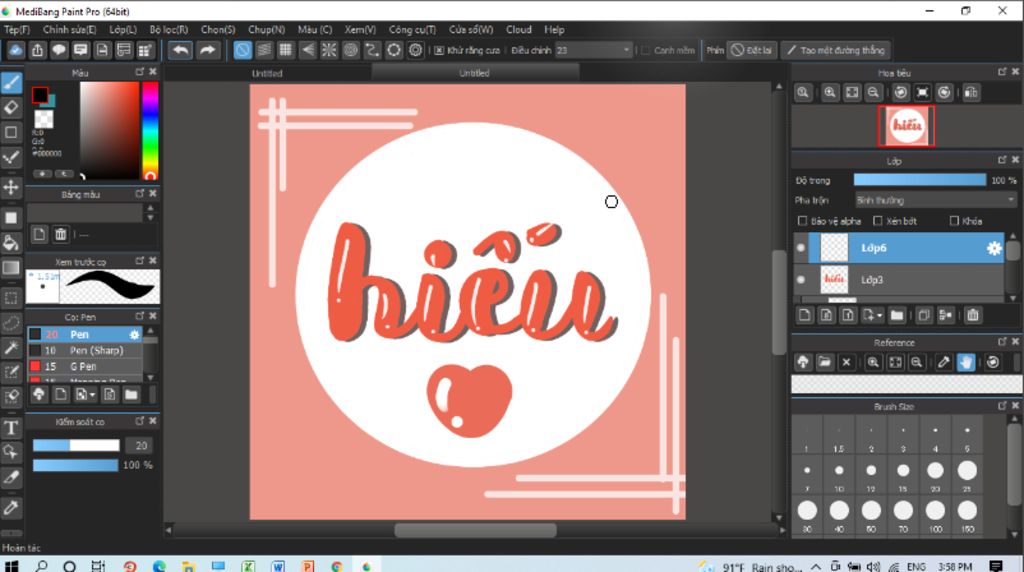Click the navigator canvas thumbnail
The height and width of the screenshot is (572, 1024).
906,126
